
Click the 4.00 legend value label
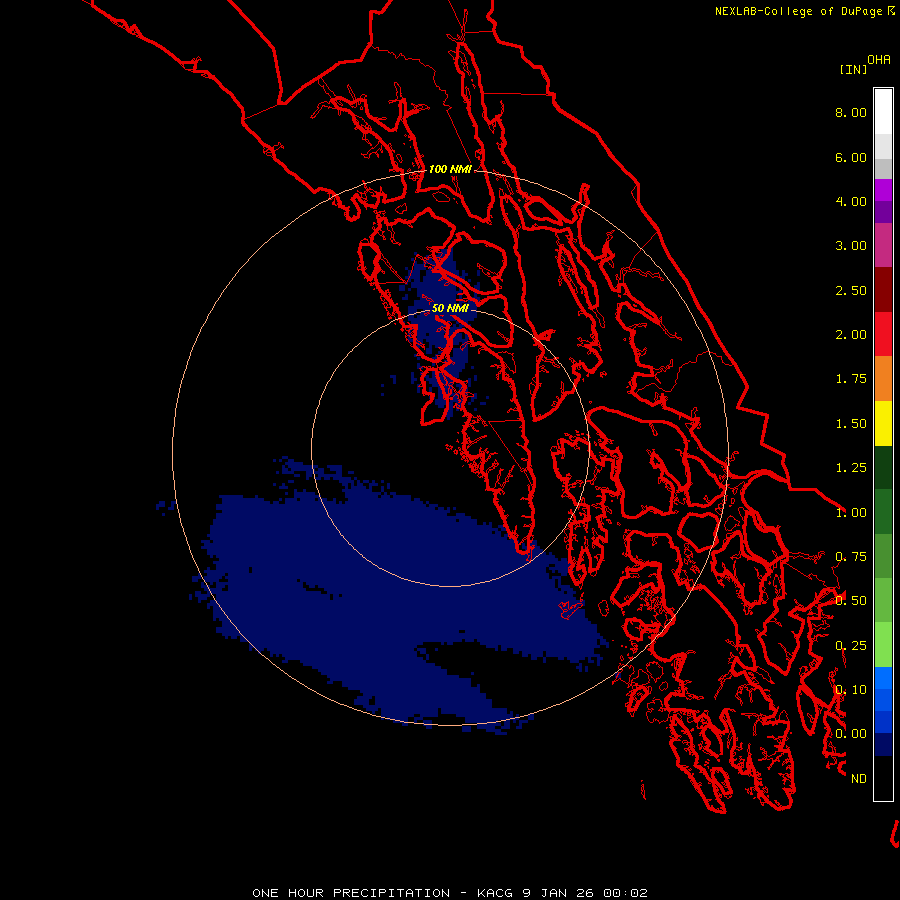pos(851,201)
